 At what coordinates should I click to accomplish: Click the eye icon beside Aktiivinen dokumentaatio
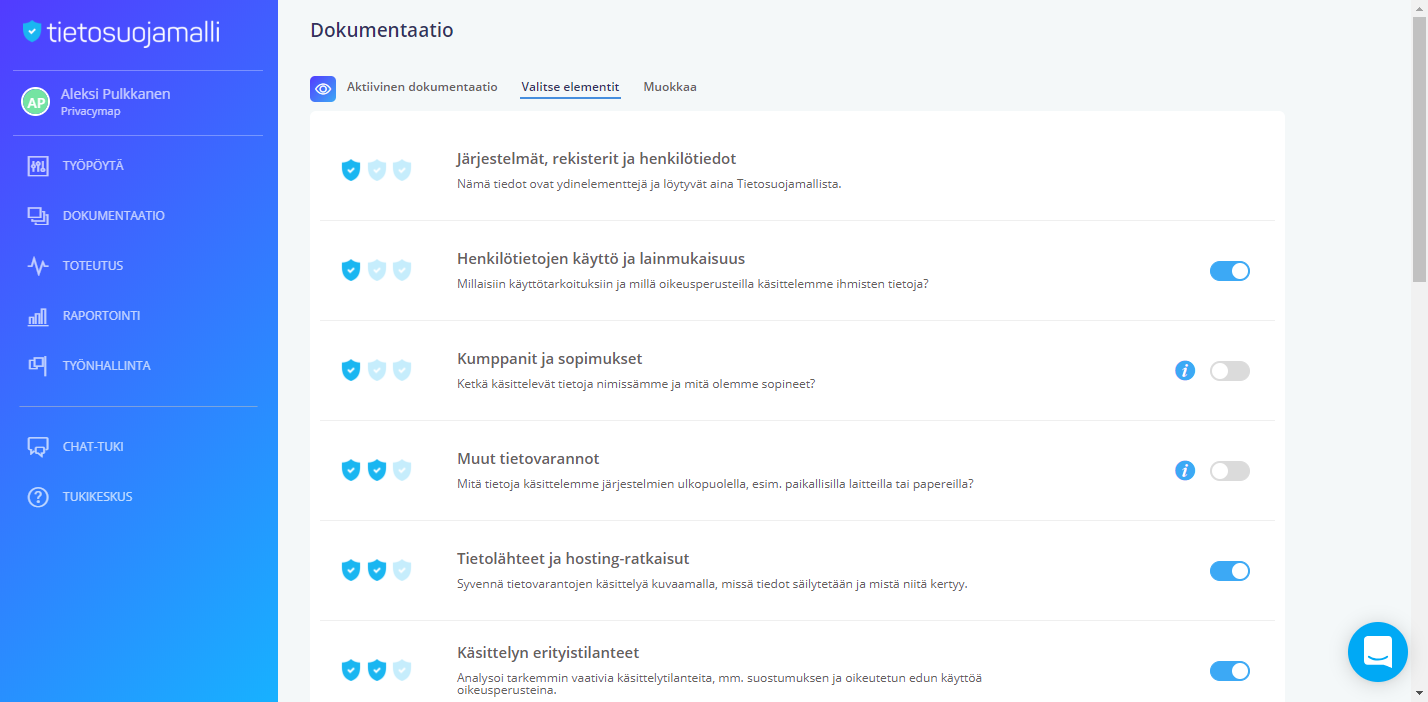(x=323, y=88)
